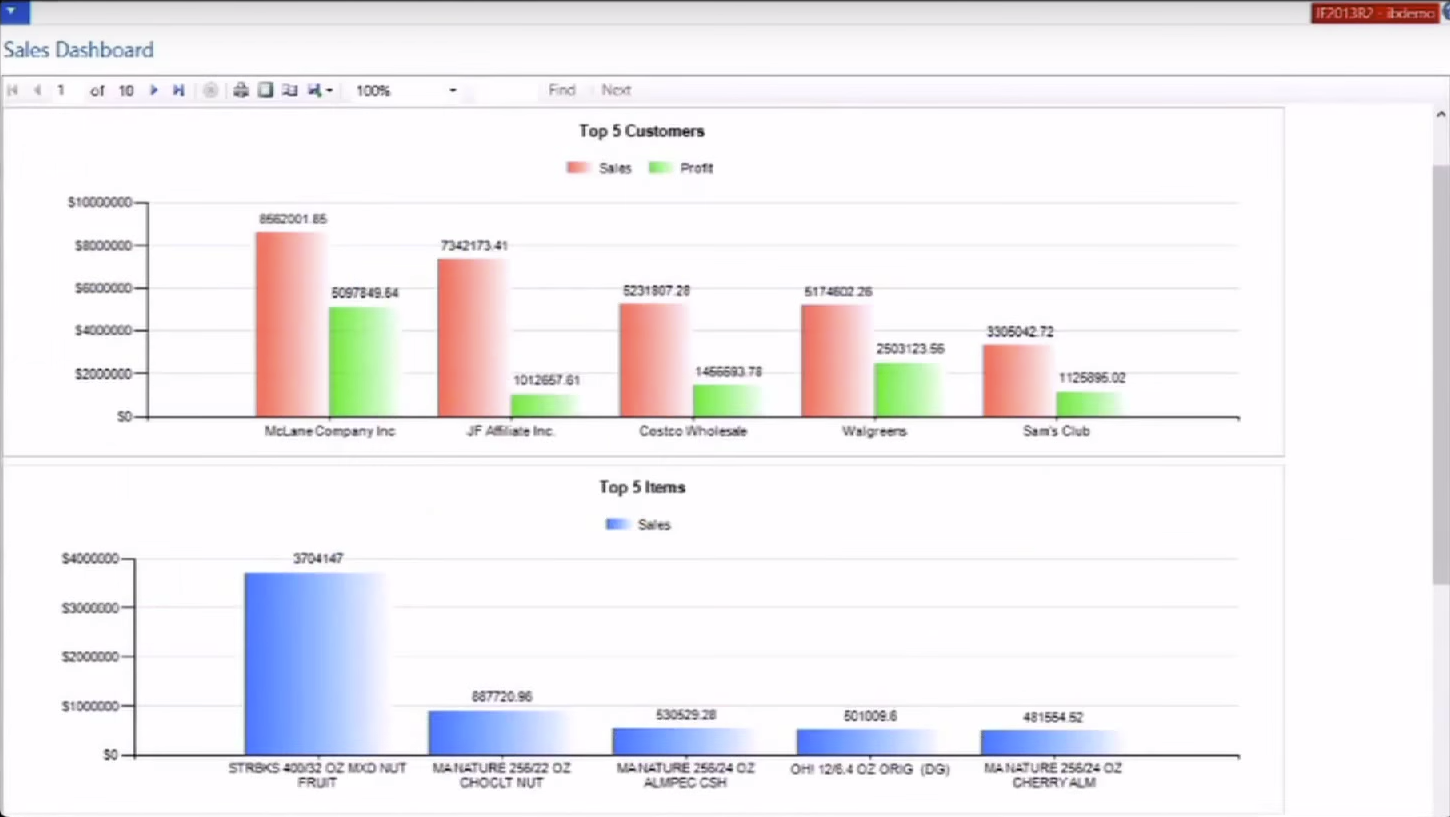Click the Next search link
The image size is (1450, 817).
point(616,90)
